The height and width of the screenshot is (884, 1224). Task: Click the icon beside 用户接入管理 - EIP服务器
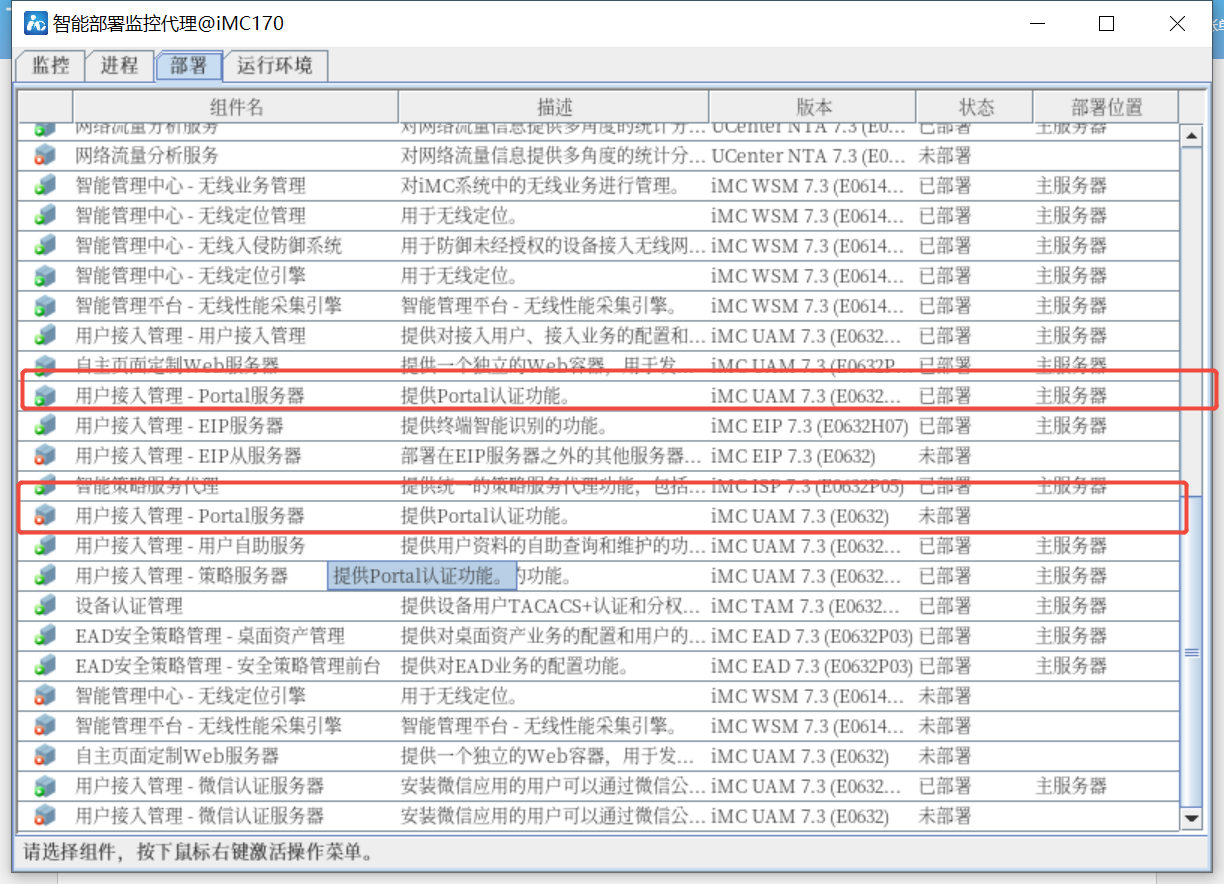[45, 426]
